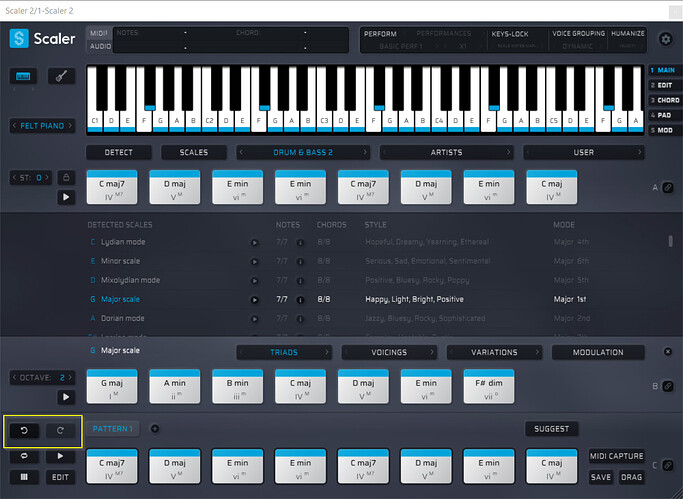Select the PAD tab on right sidebar
The image size is (683, 499).
665,115
